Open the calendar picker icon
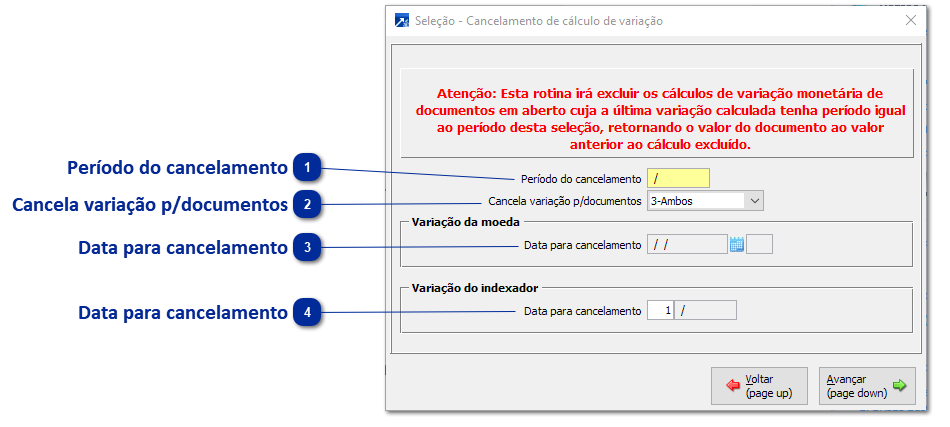Image resolution: width=950 pixels, height=427 pixels. pos(736,245)
